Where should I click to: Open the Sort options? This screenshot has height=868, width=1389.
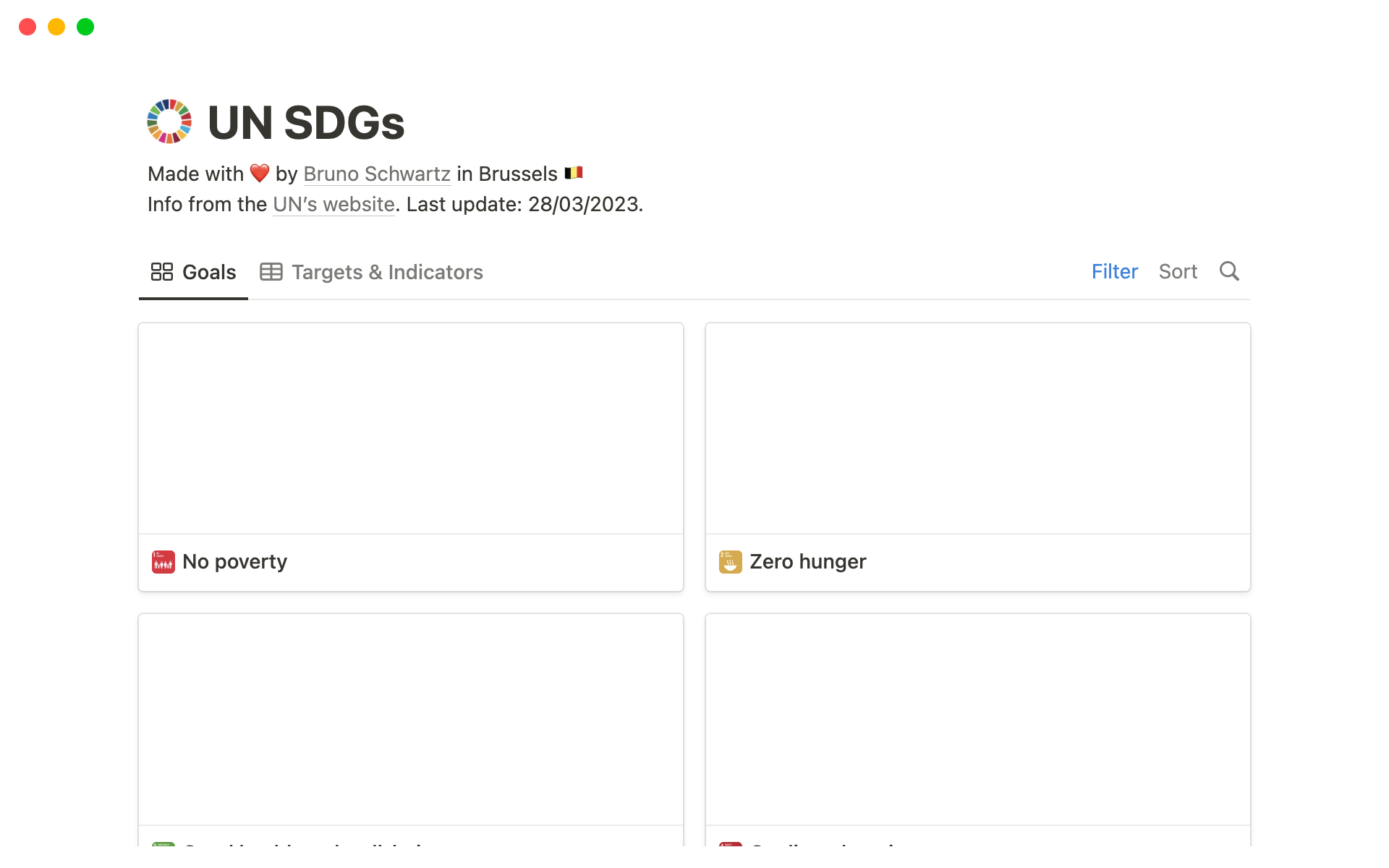[x=1178, y=271]
